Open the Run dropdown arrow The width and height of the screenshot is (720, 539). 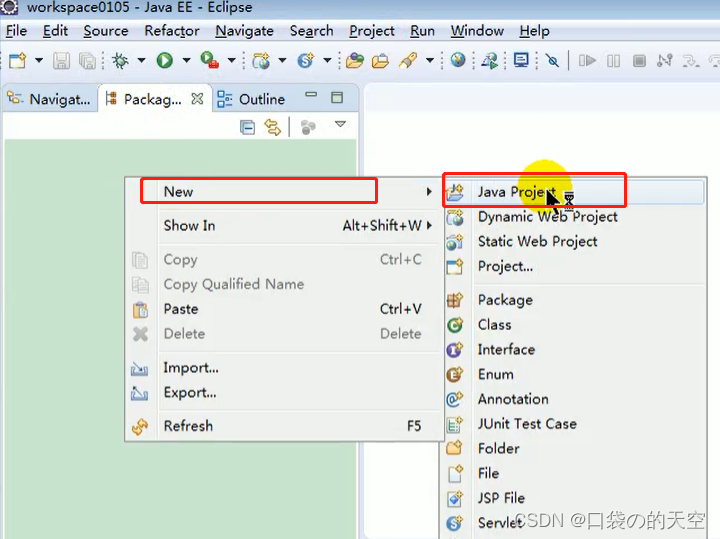[x=186, y=60]
